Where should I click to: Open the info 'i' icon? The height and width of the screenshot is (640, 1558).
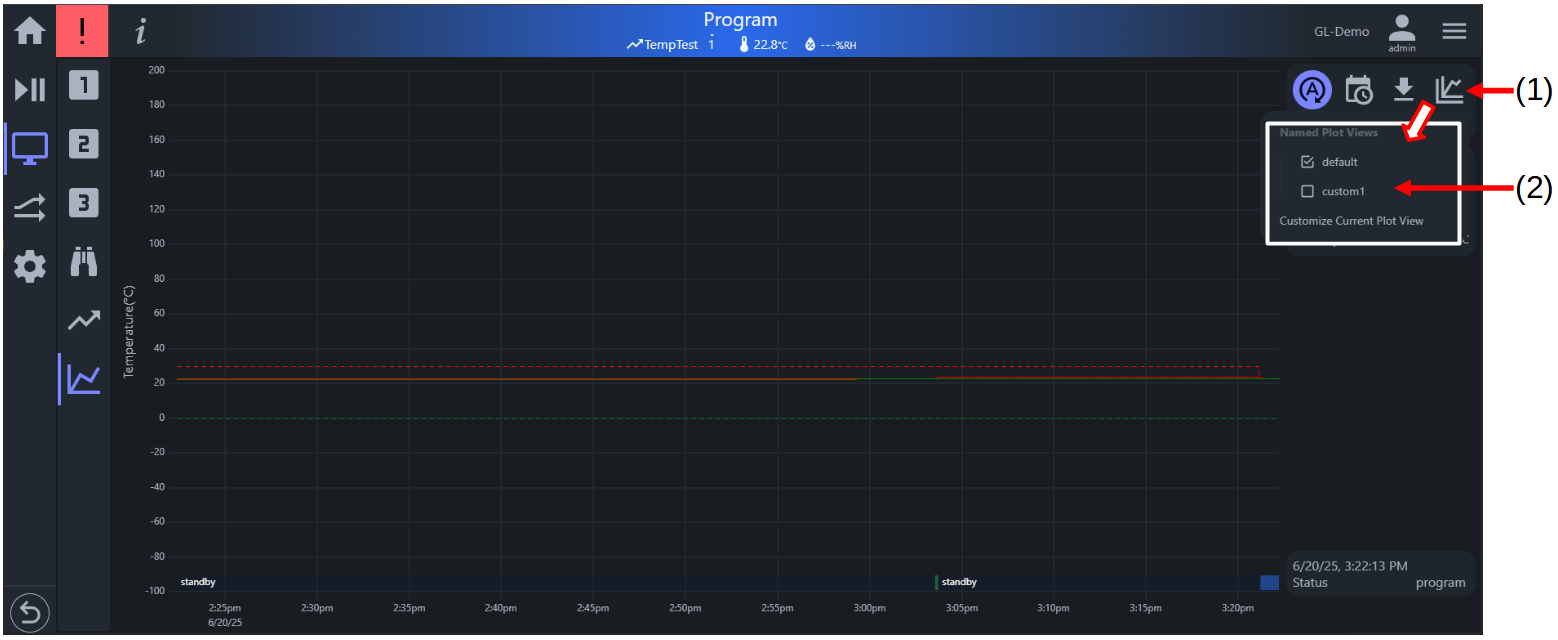141,32
